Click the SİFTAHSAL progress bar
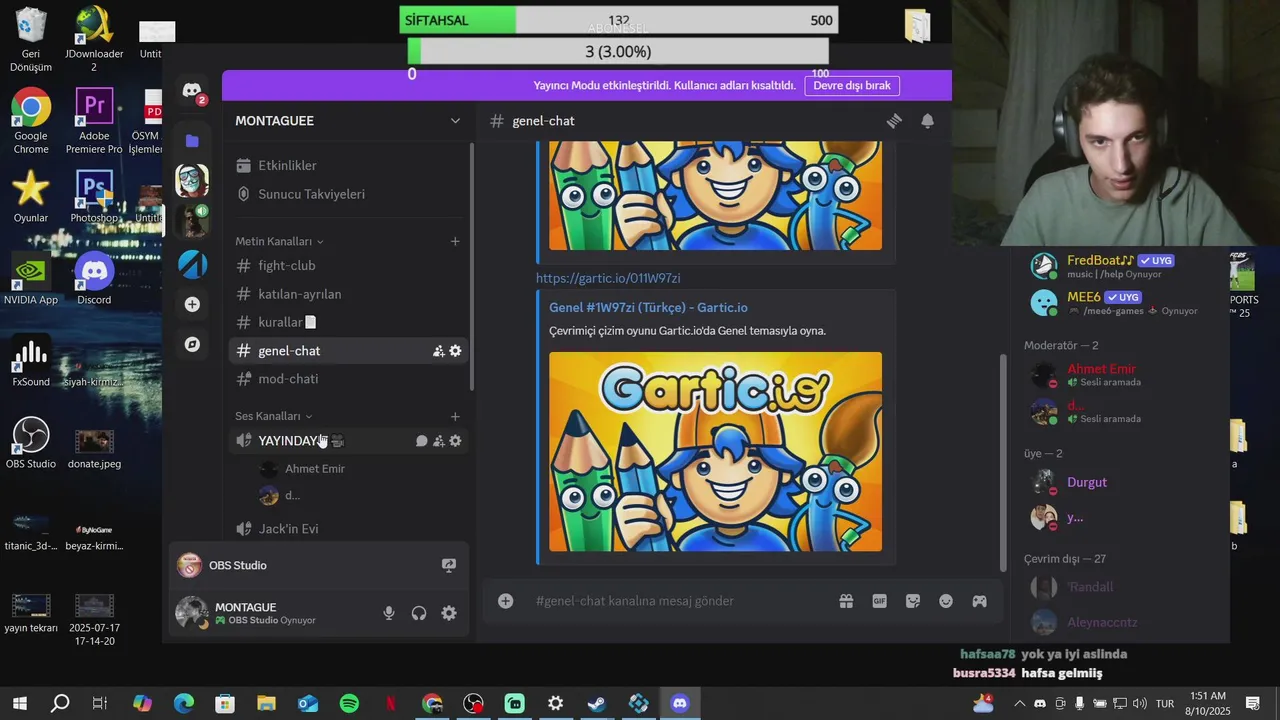Screen dimensions: 1280x720 [618, 20]
